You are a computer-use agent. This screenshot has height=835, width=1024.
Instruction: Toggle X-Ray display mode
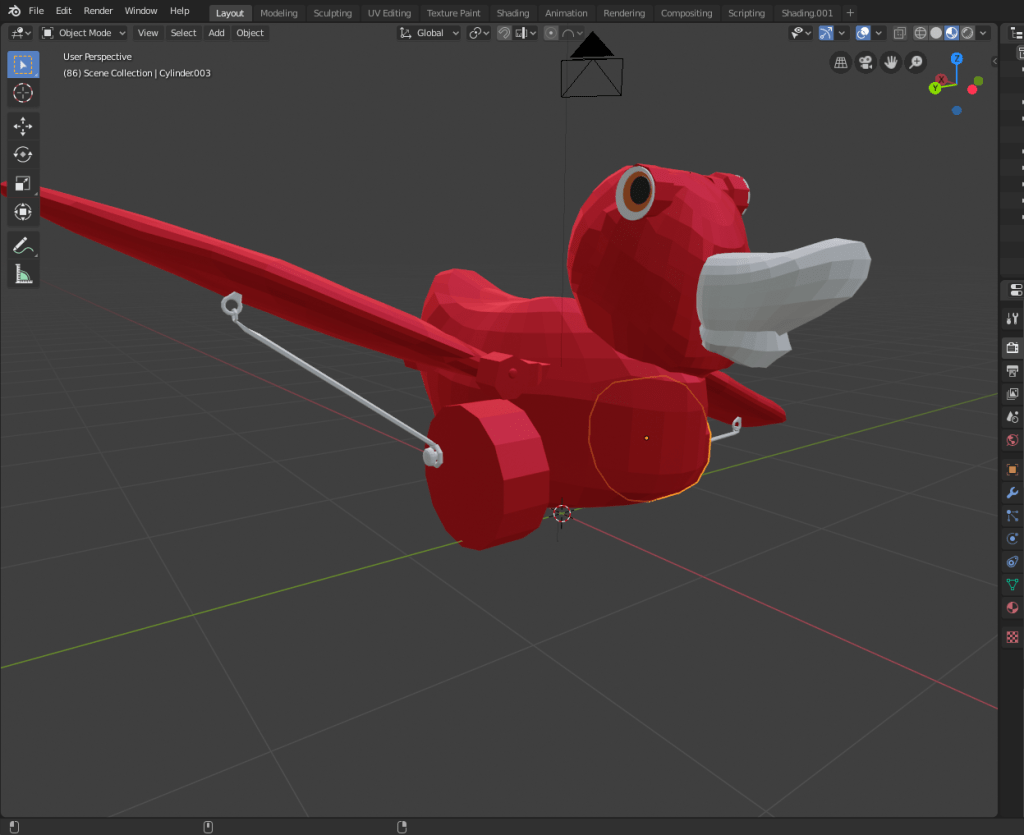click(x=899, y=33)
